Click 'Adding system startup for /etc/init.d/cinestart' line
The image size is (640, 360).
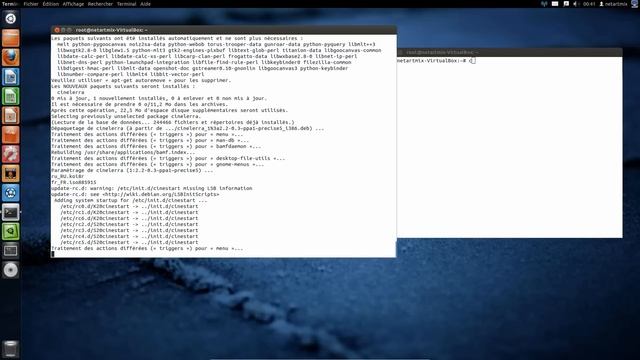(x=131, y=200)
